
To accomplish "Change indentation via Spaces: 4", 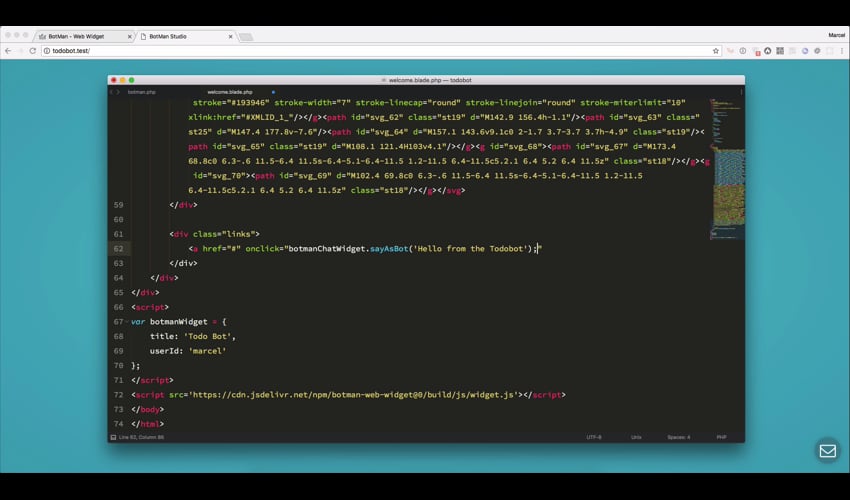I will 679,437.
